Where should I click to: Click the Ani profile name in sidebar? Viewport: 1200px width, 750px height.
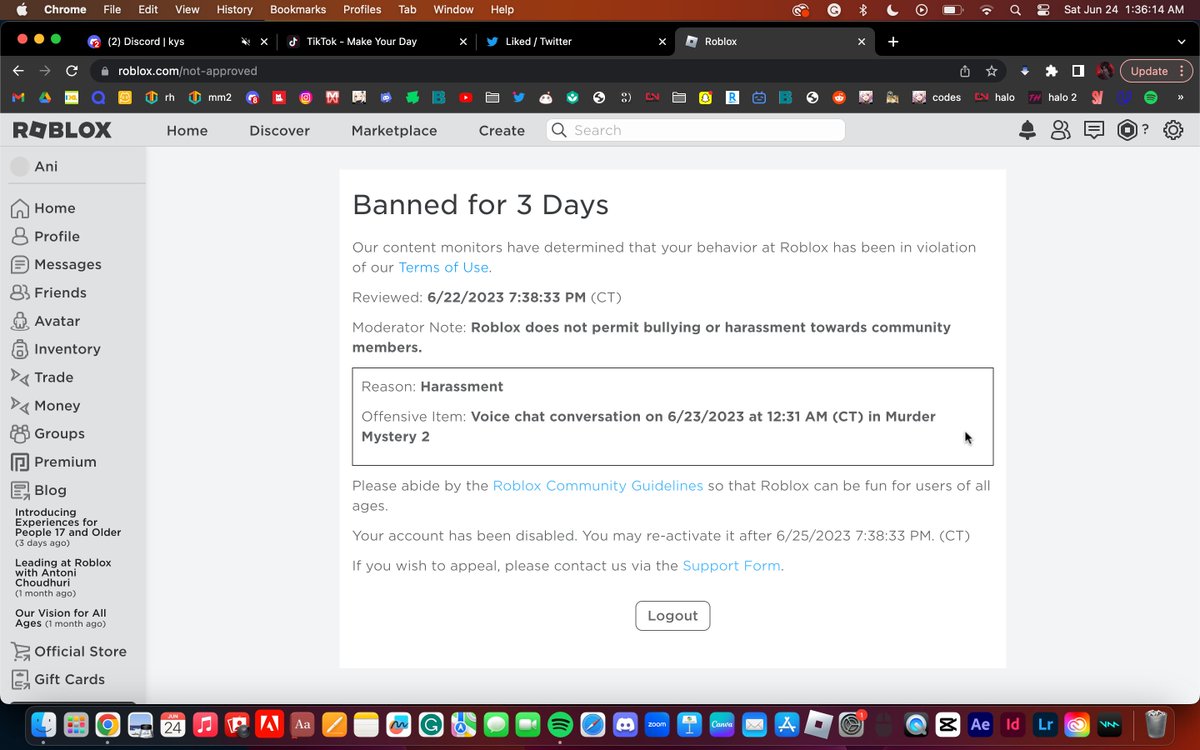46,167
